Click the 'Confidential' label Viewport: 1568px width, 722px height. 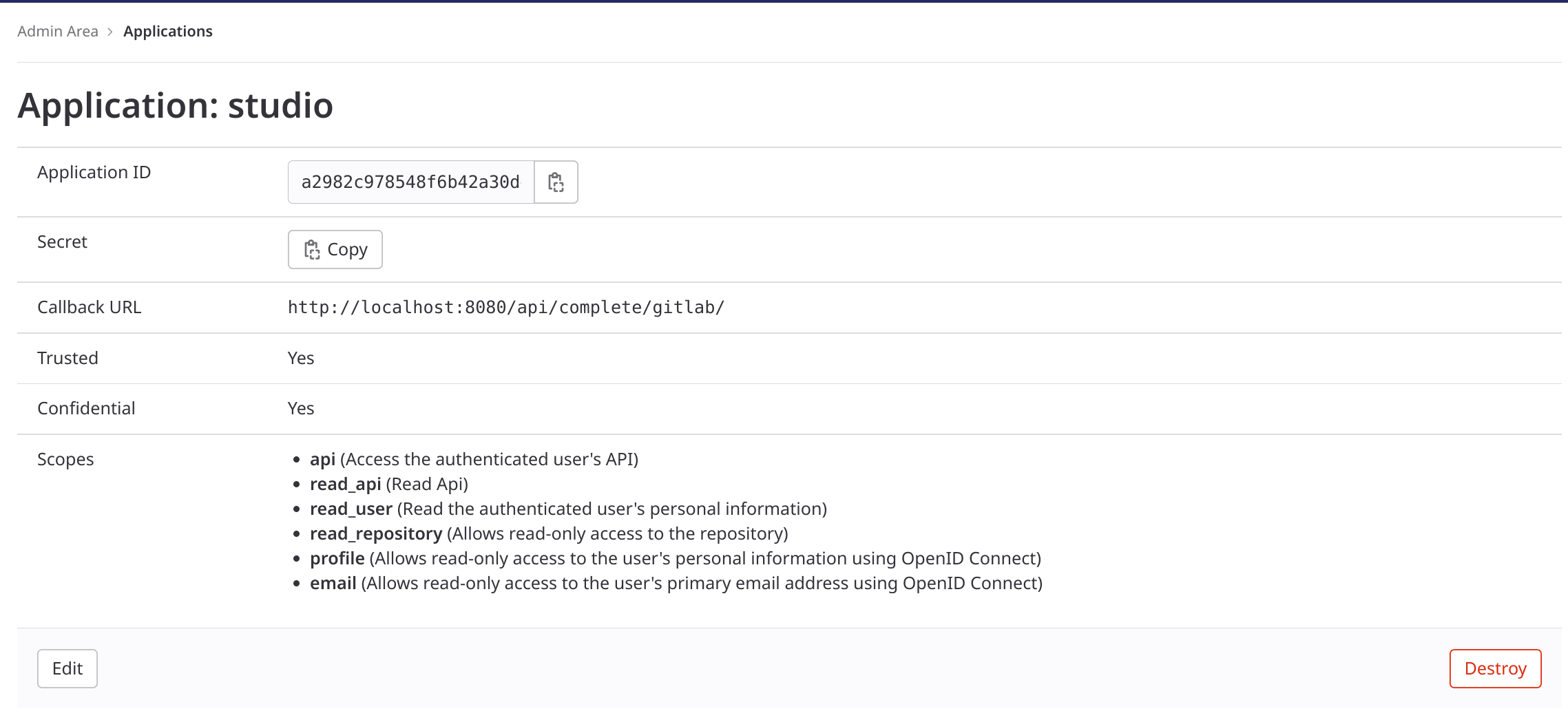[x=86, y=408]
